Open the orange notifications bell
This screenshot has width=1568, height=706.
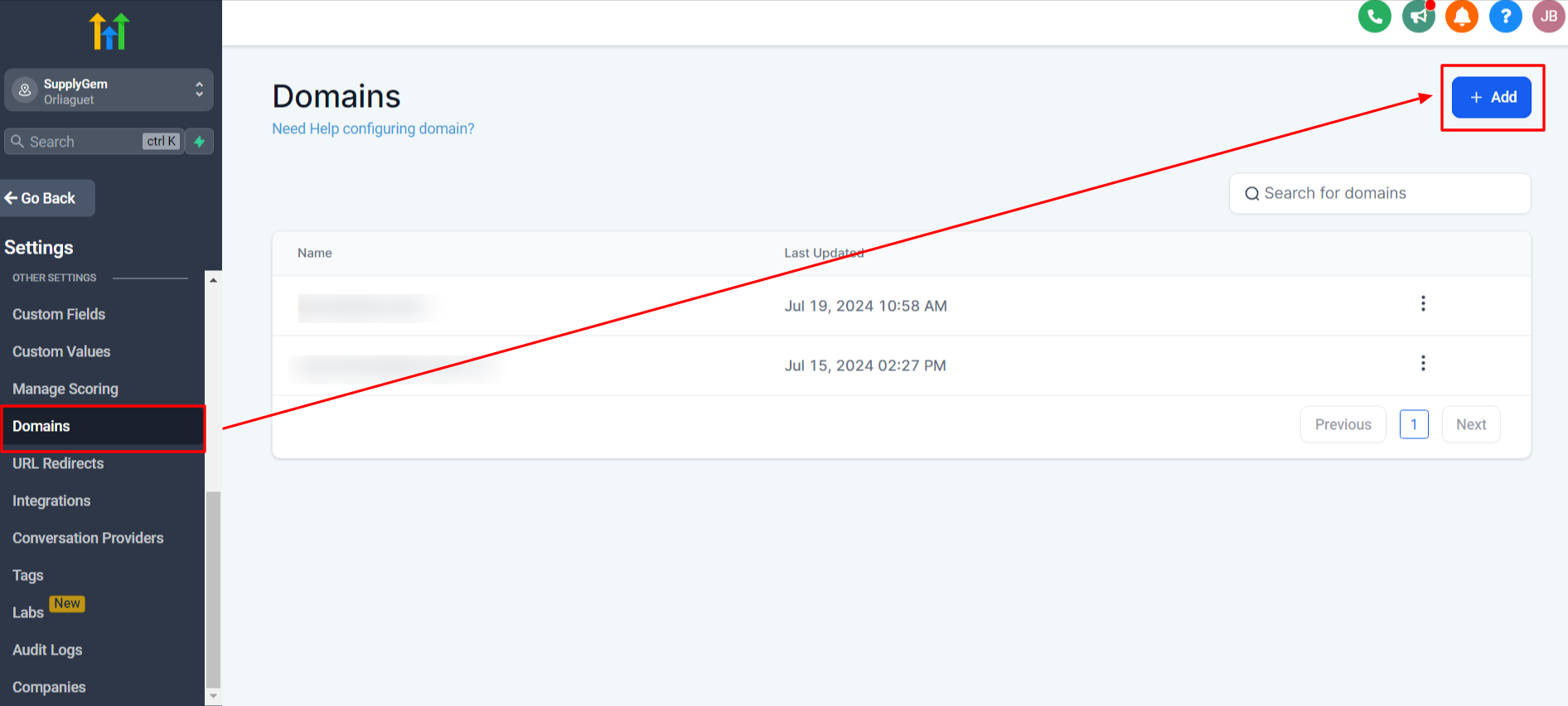[x=1462, y=17]
